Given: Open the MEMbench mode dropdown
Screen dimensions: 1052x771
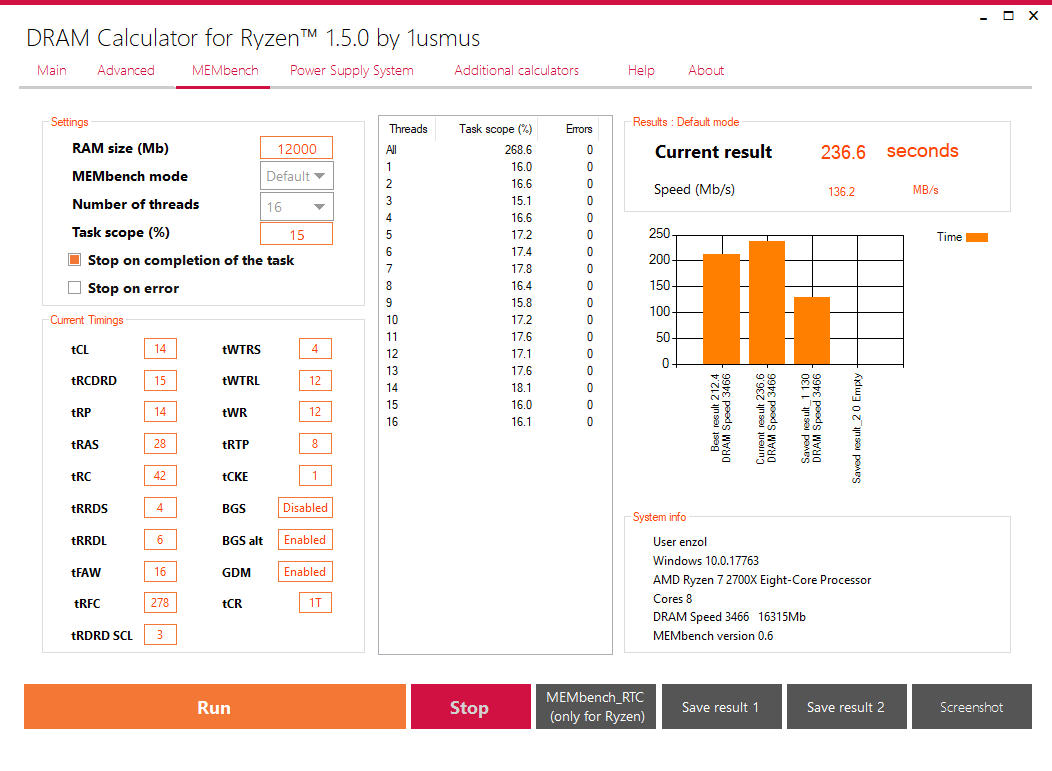Looking at the screenshot, I should point(297,176).
